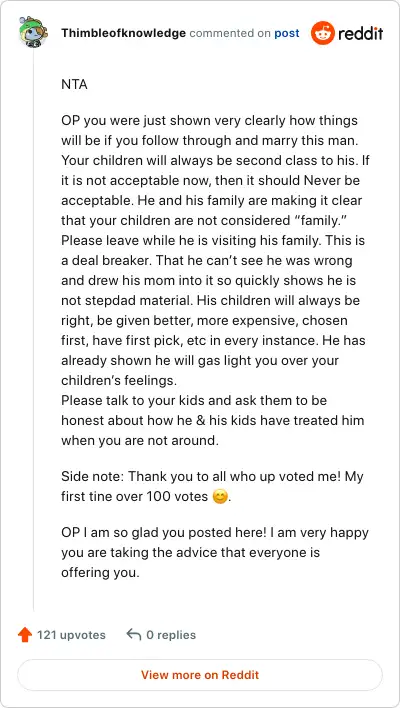Click the orange Reddit Snoo logo icon
This screenshot has width=400, height=708.
tap(323, 33)
